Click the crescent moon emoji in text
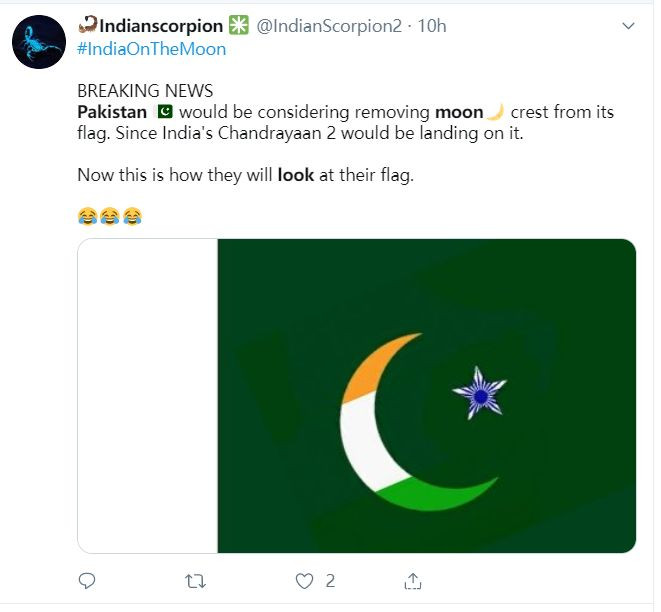Viewport: 661px width, 612px height. click(495, 112)
